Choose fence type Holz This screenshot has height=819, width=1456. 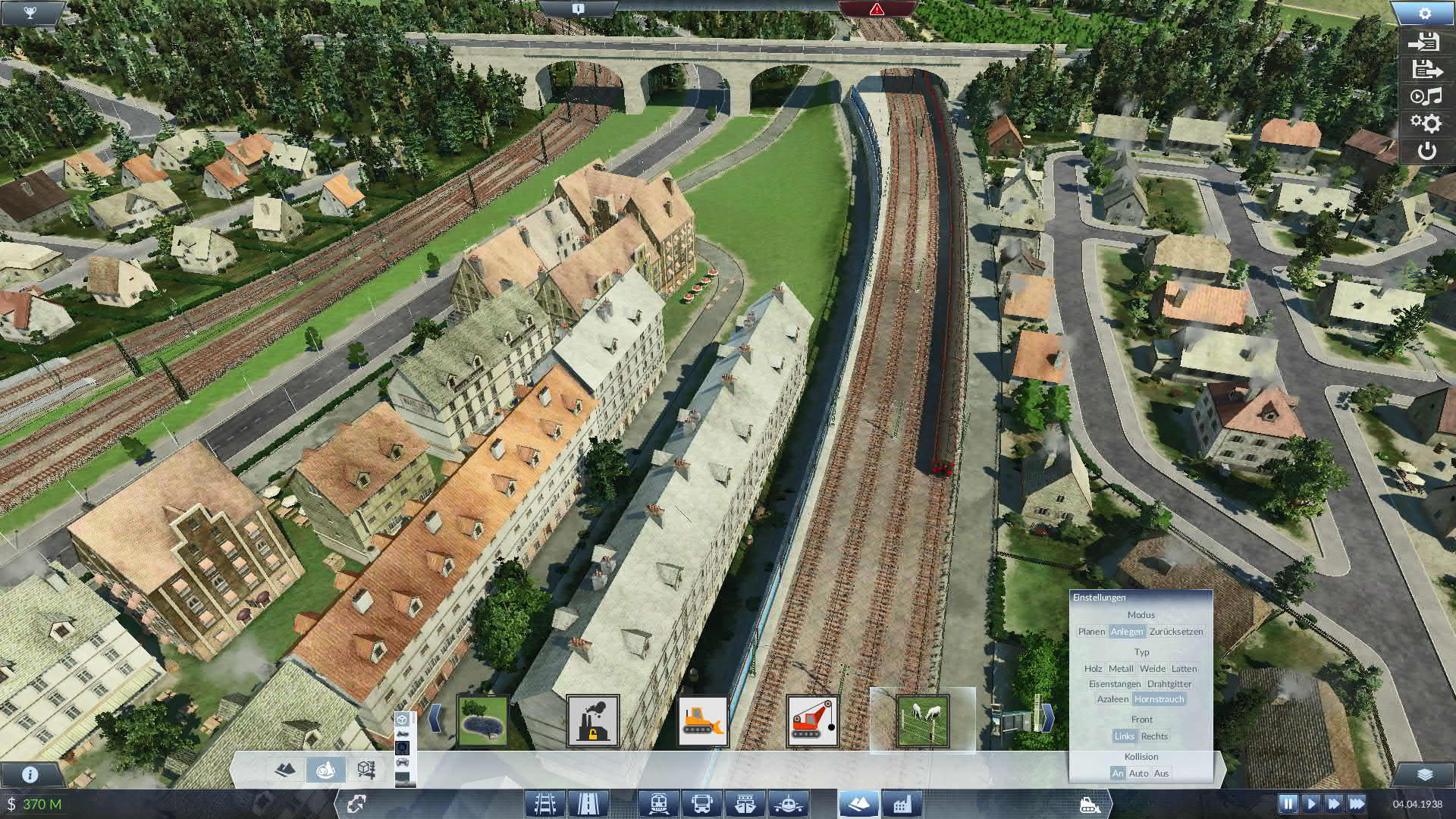coord(1093,669)
